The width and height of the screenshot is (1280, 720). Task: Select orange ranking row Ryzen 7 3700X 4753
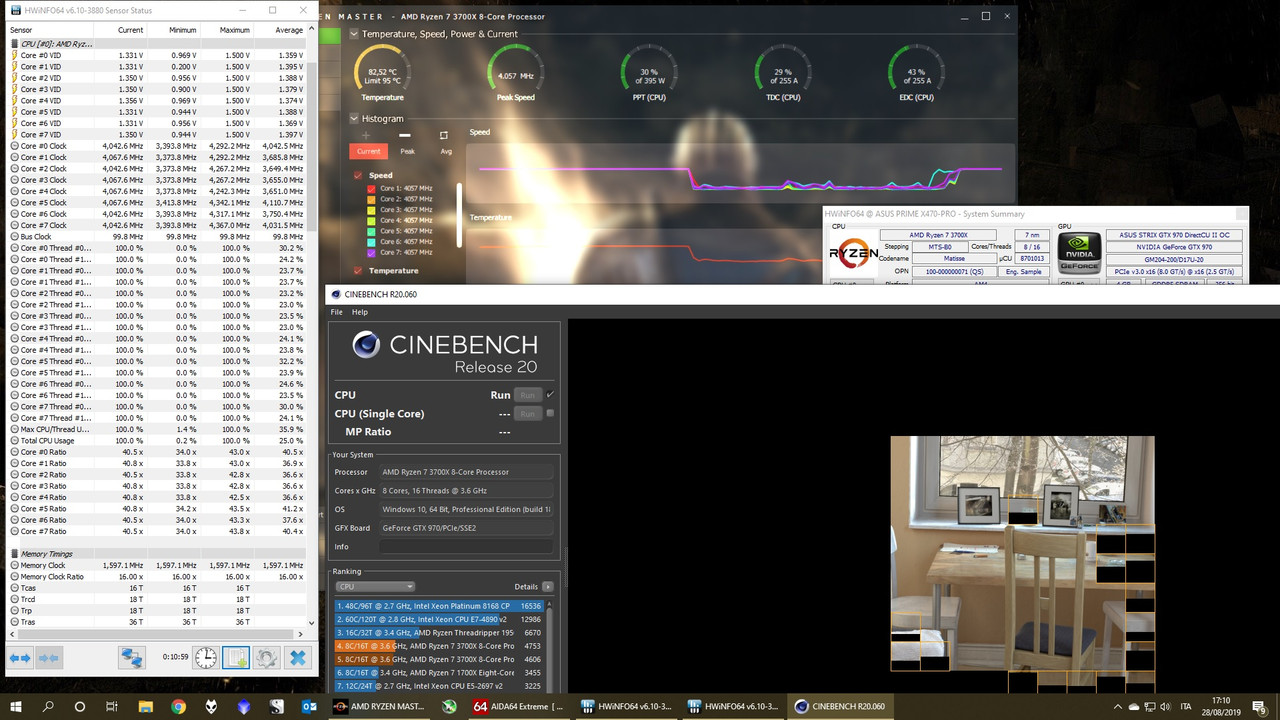[440, 646]
